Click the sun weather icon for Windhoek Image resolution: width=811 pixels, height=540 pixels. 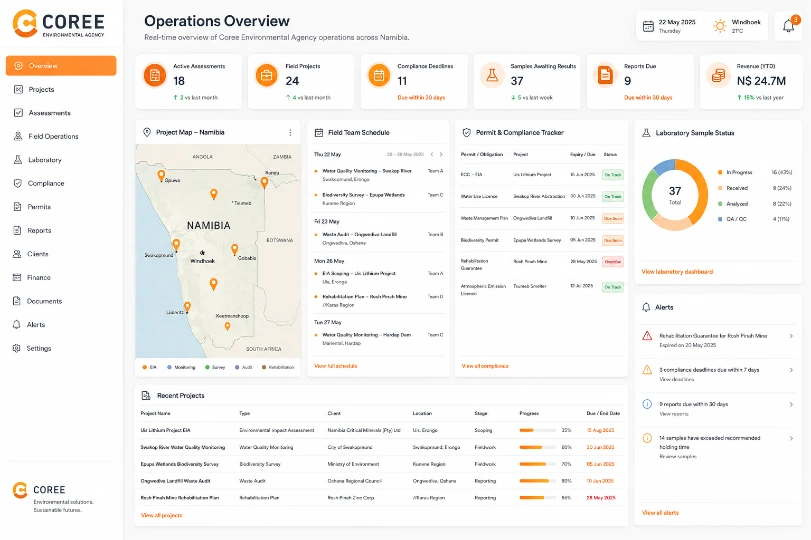[719, 26]
